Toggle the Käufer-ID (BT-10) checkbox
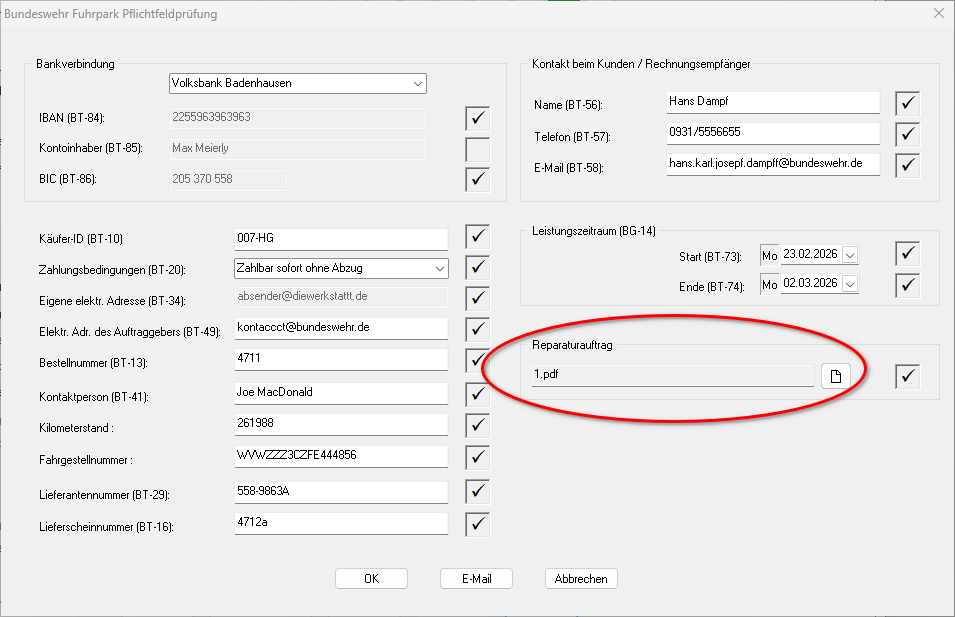 pos(478,238)
